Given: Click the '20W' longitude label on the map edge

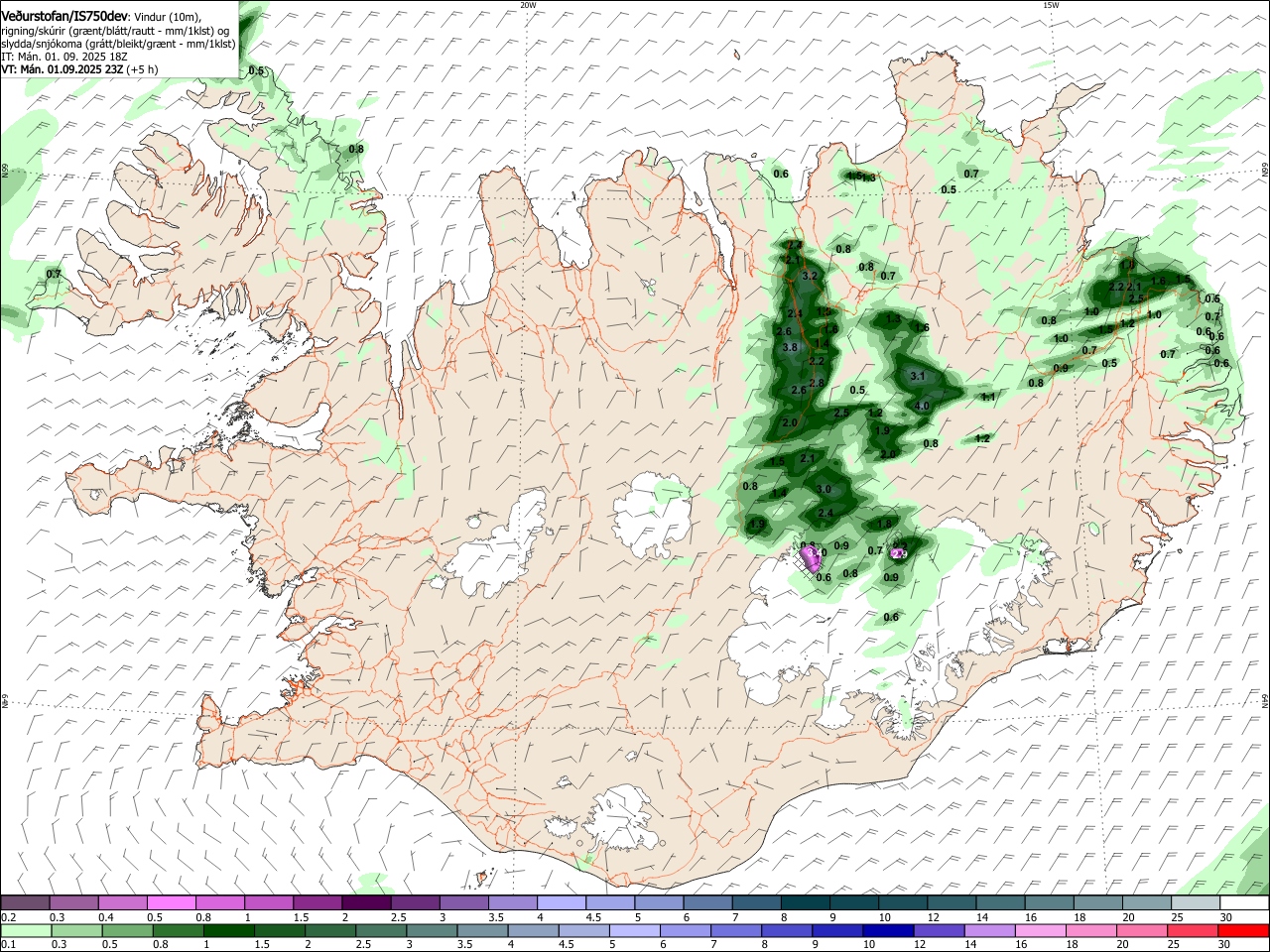Looking at the screenshot, I should [x=528, y=5].
